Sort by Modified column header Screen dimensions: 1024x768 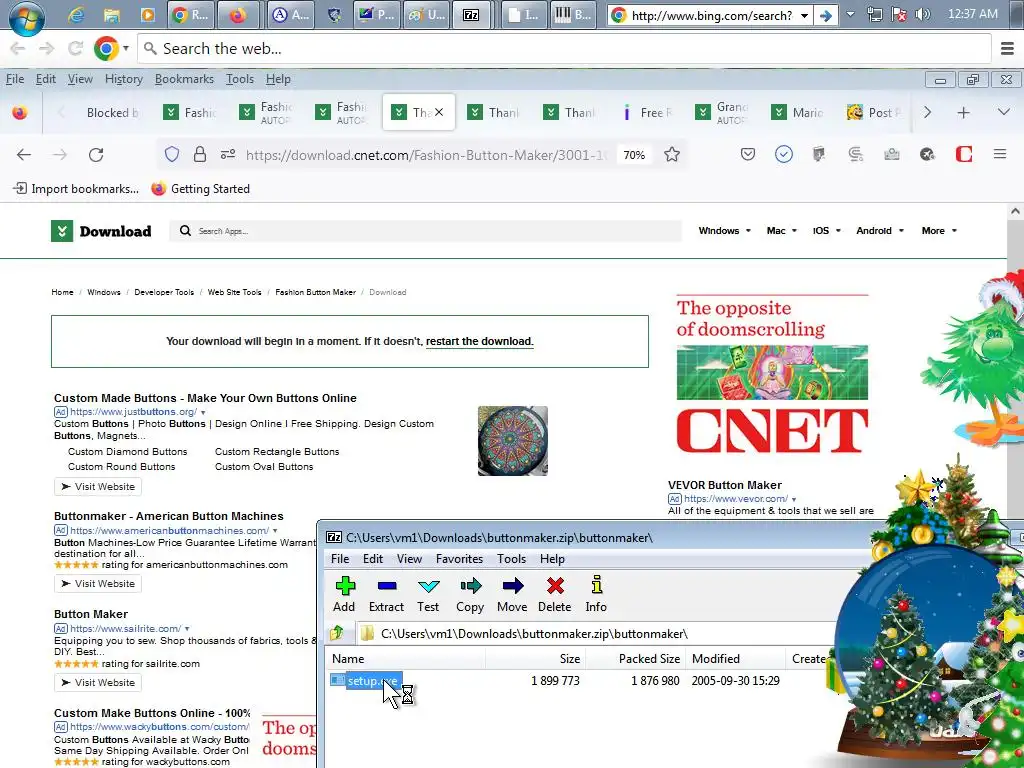[x=736, y=659]
